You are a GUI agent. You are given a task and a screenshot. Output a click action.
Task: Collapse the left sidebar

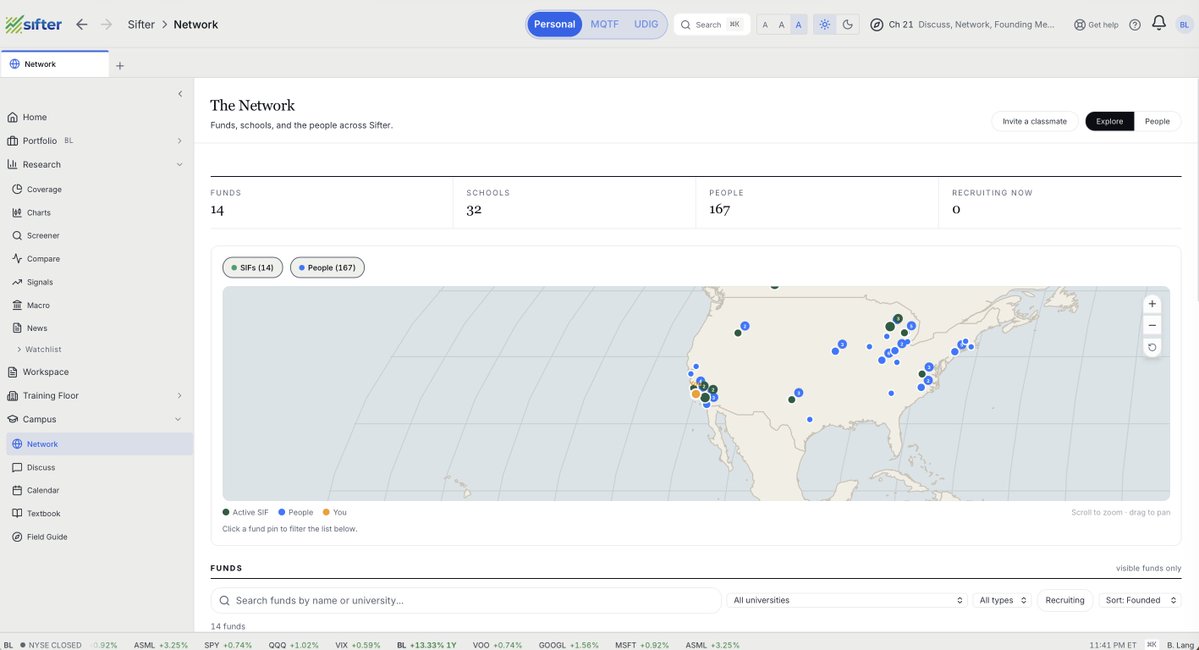click(x=180, y=94)
